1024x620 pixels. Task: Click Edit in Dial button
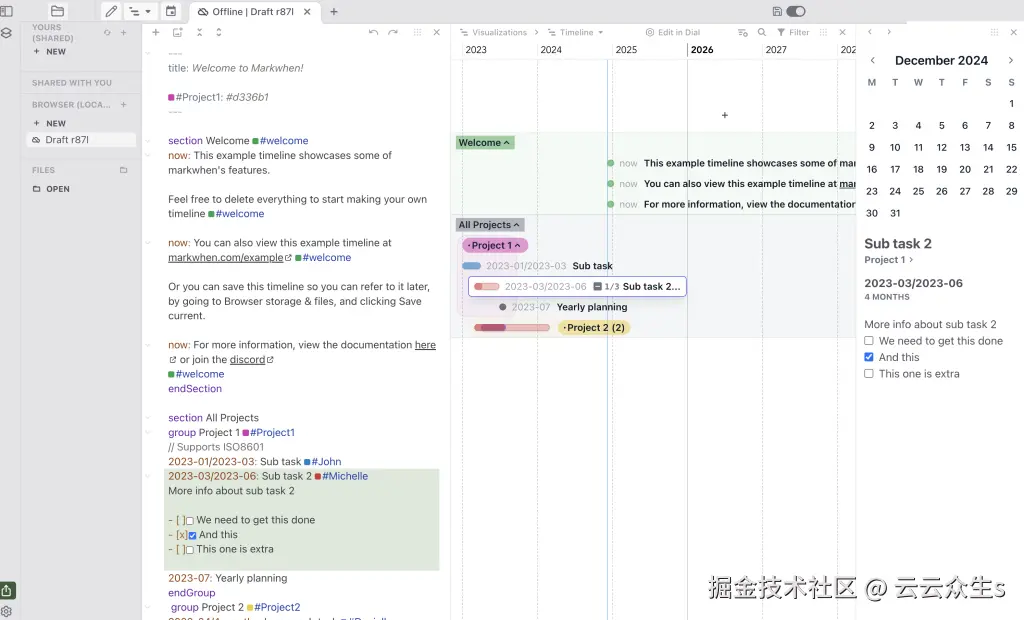click(673, 32)
